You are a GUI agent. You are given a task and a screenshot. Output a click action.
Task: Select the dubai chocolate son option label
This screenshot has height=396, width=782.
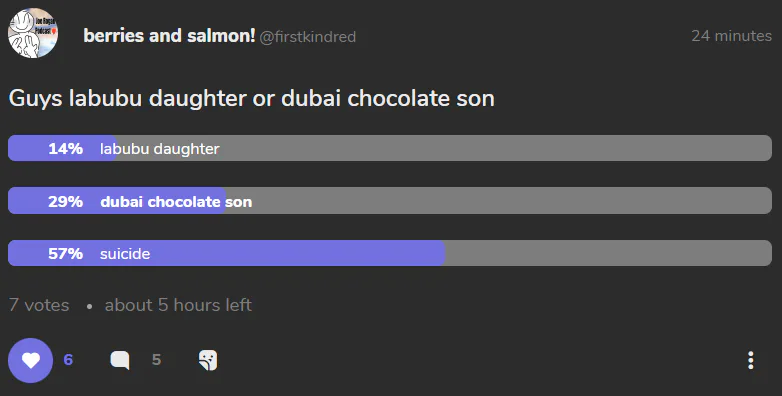pos(176,201)
